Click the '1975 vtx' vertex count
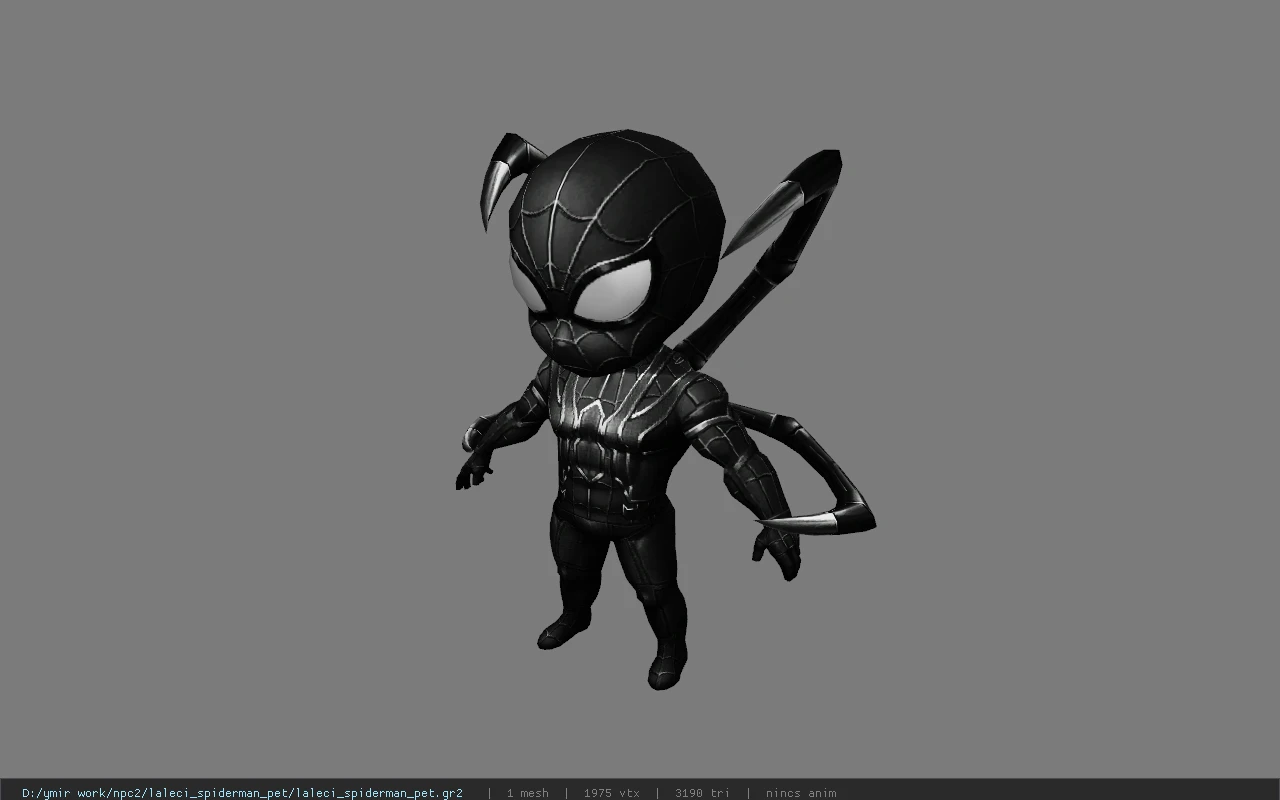 coord(611,793)
